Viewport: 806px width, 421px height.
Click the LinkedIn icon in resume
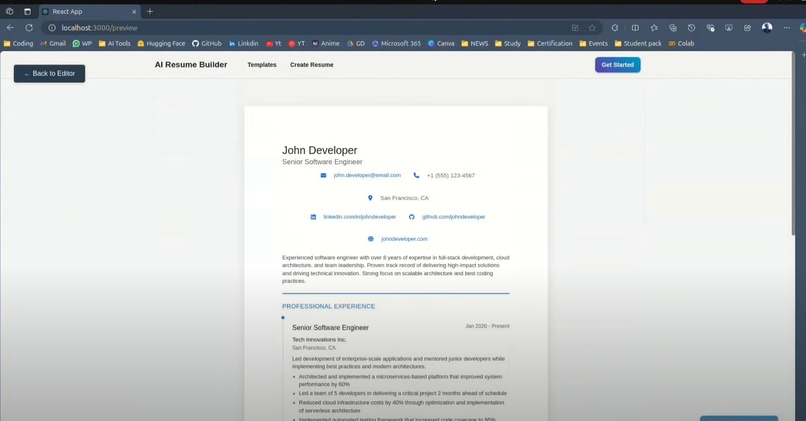(x=313, y=217)
